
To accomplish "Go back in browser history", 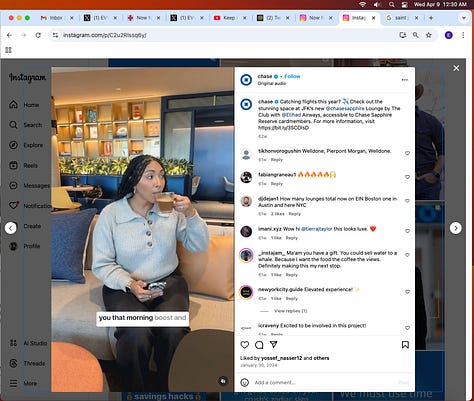I will [9, 35].
